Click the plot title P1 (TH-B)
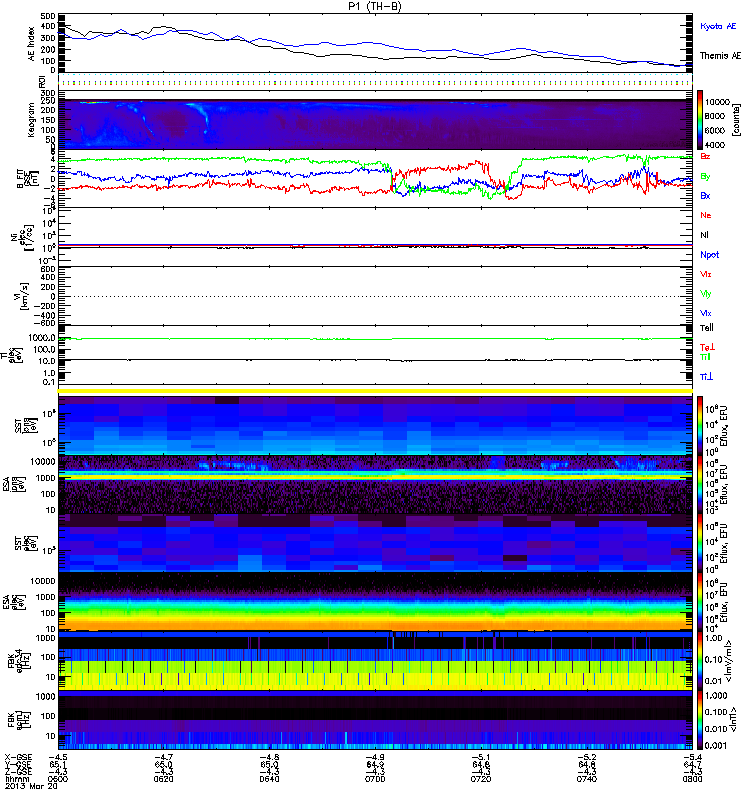The width and height of the screenshot is (750, 800). click(375, 6)
